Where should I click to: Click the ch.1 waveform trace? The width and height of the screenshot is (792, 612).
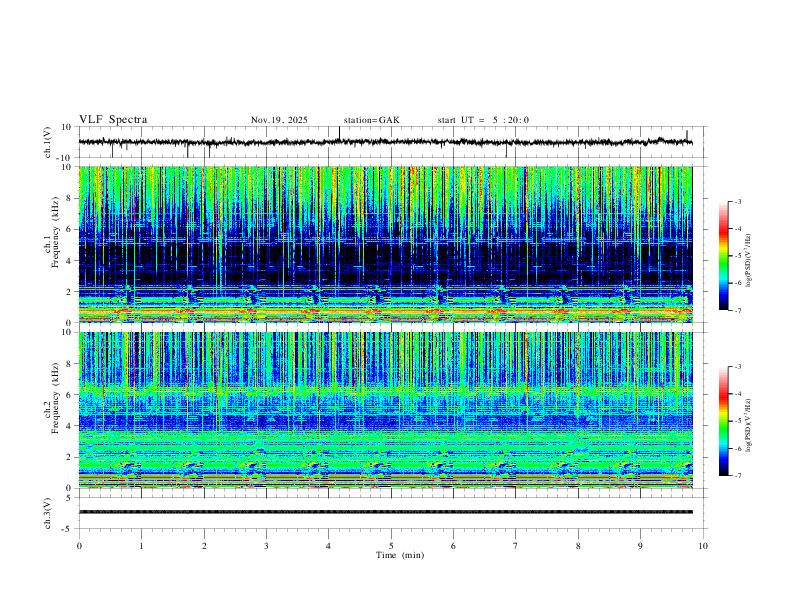point(385,142)
